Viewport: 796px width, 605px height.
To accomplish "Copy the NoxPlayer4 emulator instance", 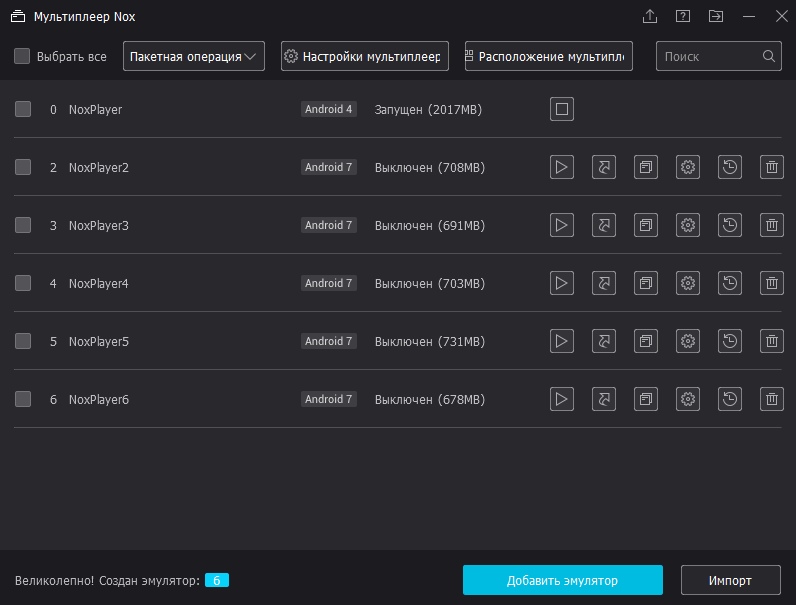I will click(x=646, y=283).
